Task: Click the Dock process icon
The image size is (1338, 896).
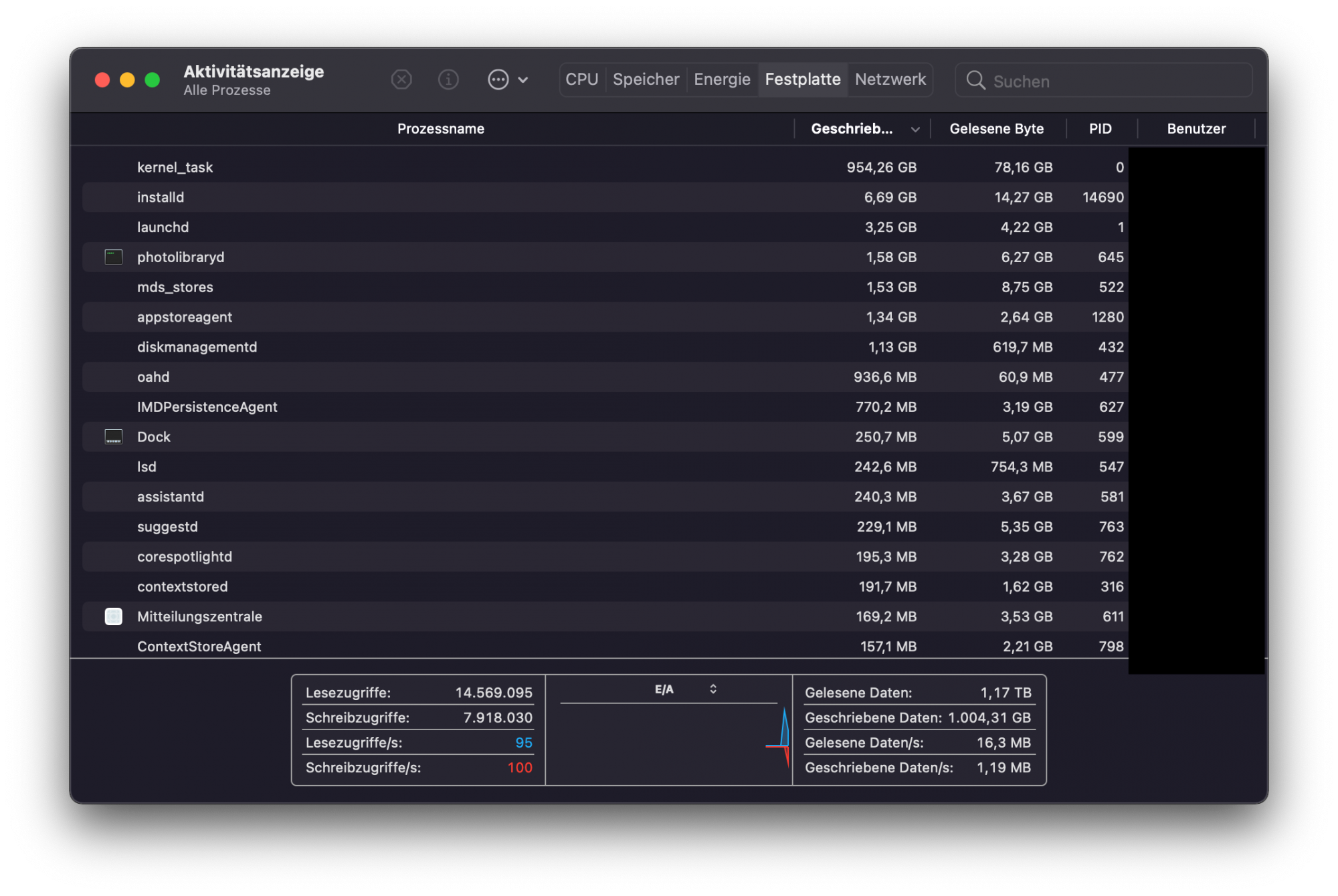Action: [114, 437]
